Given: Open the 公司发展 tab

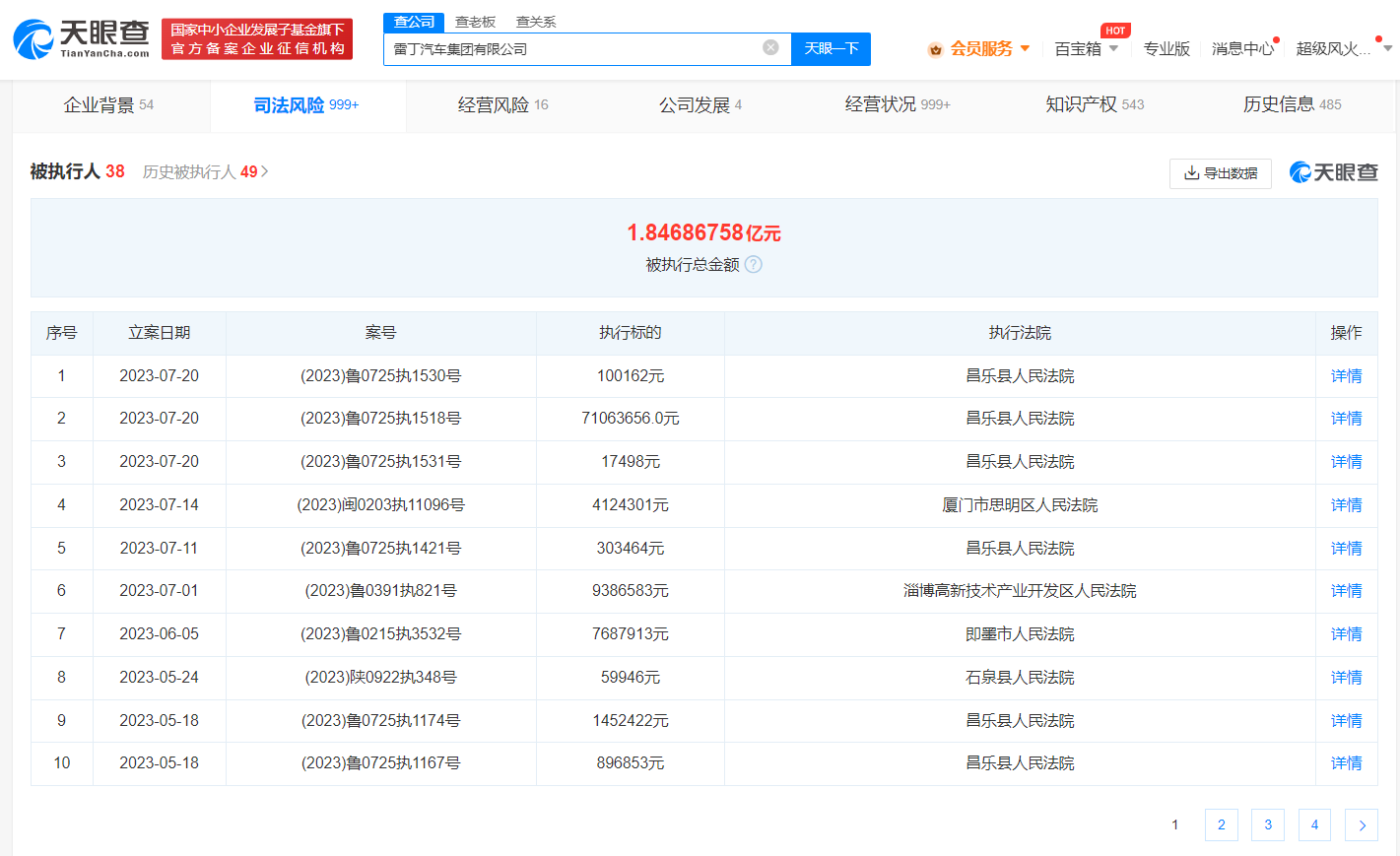Looking at the screenshot, I should tap(700, 105).
